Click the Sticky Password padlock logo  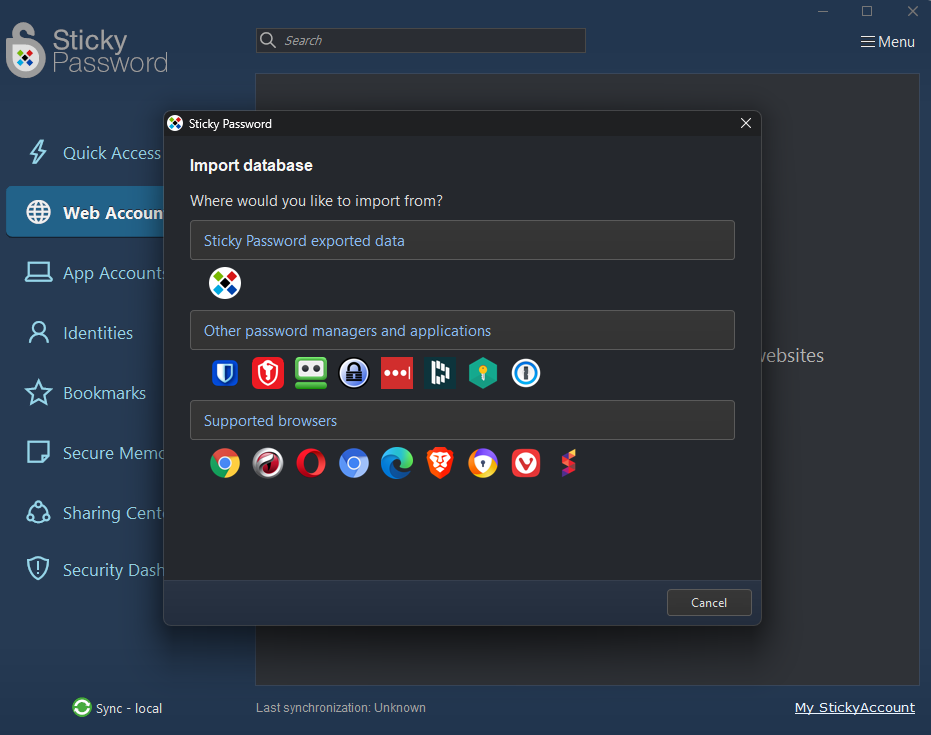tap(25, 50)
